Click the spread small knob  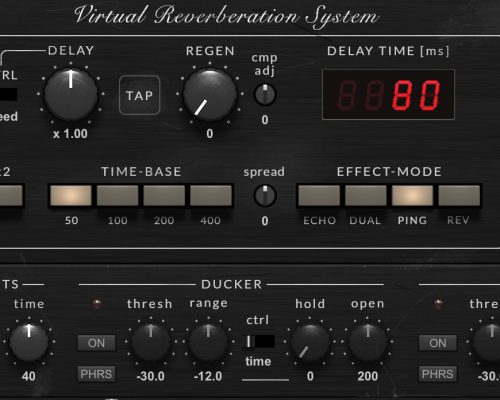(265, 196)
